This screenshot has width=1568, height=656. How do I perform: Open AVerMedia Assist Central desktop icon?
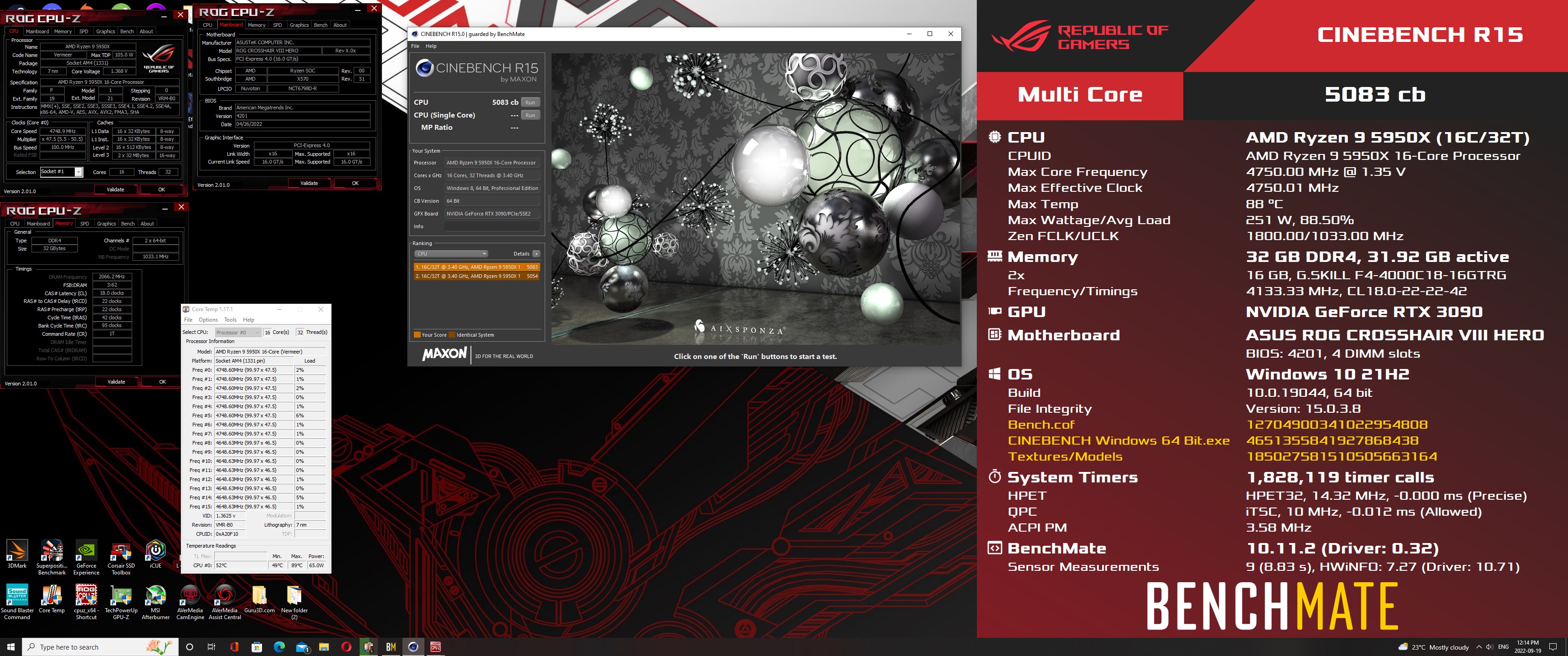pos(225,602)
